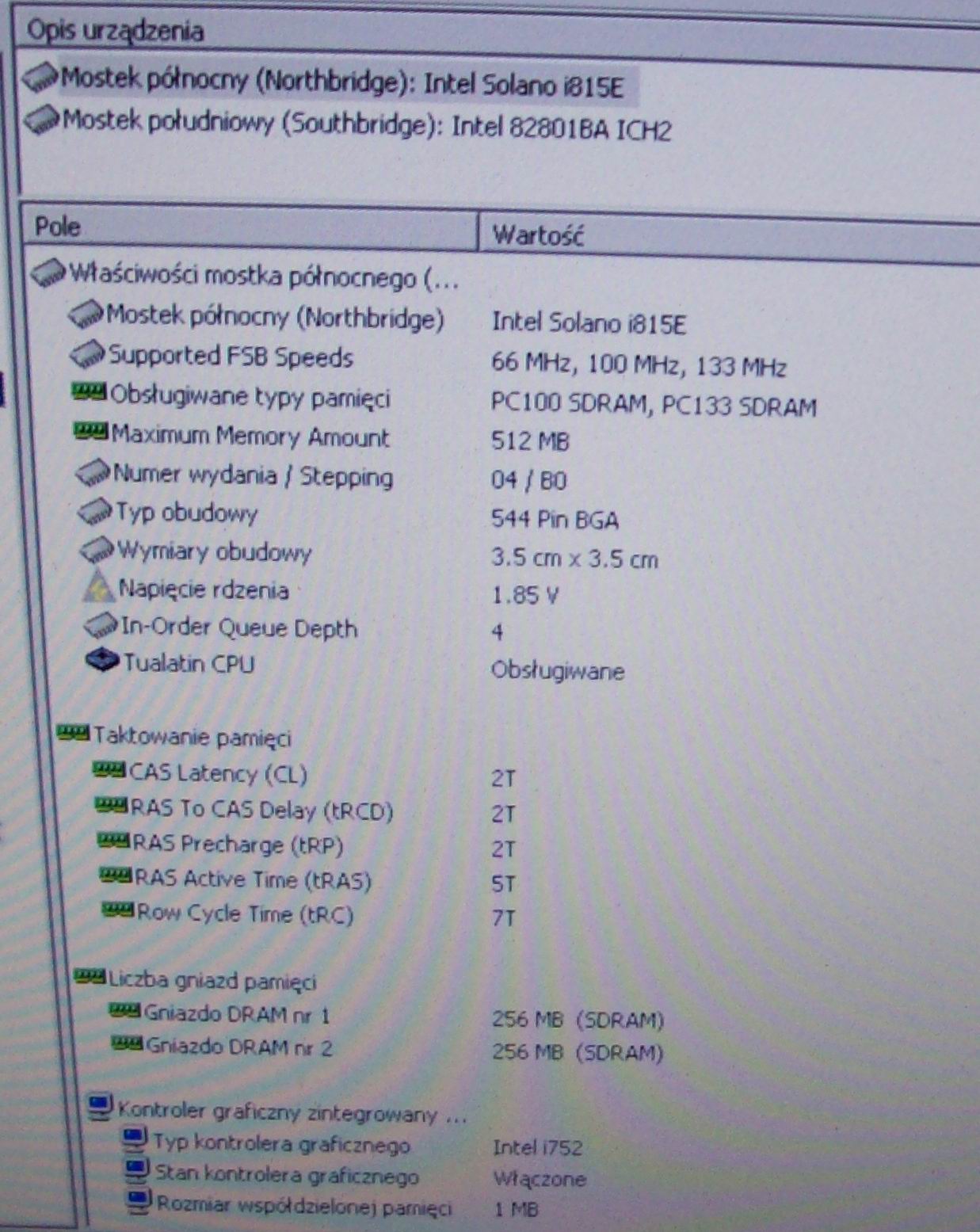Click the monitor icon beside Rozmiar współdzielonej pamięci

140,1202
